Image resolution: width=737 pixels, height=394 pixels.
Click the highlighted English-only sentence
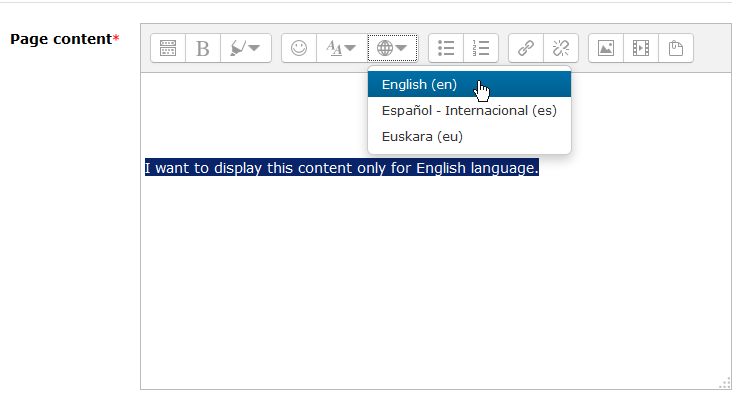[342, 167]
